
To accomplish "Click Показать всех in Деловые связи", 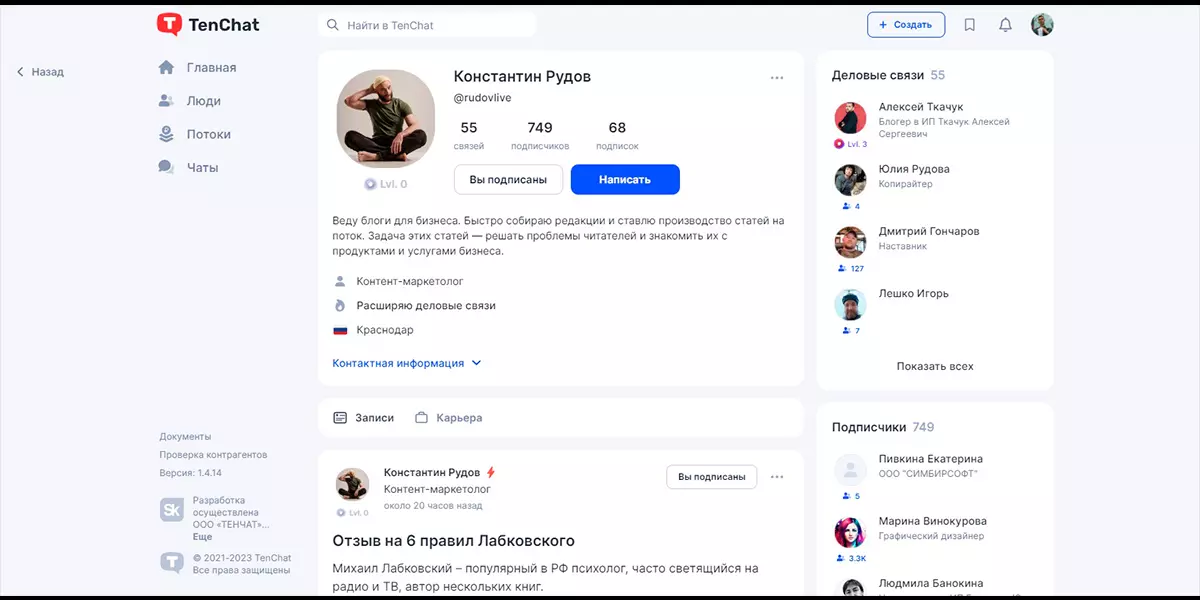I will coord(935,366).
